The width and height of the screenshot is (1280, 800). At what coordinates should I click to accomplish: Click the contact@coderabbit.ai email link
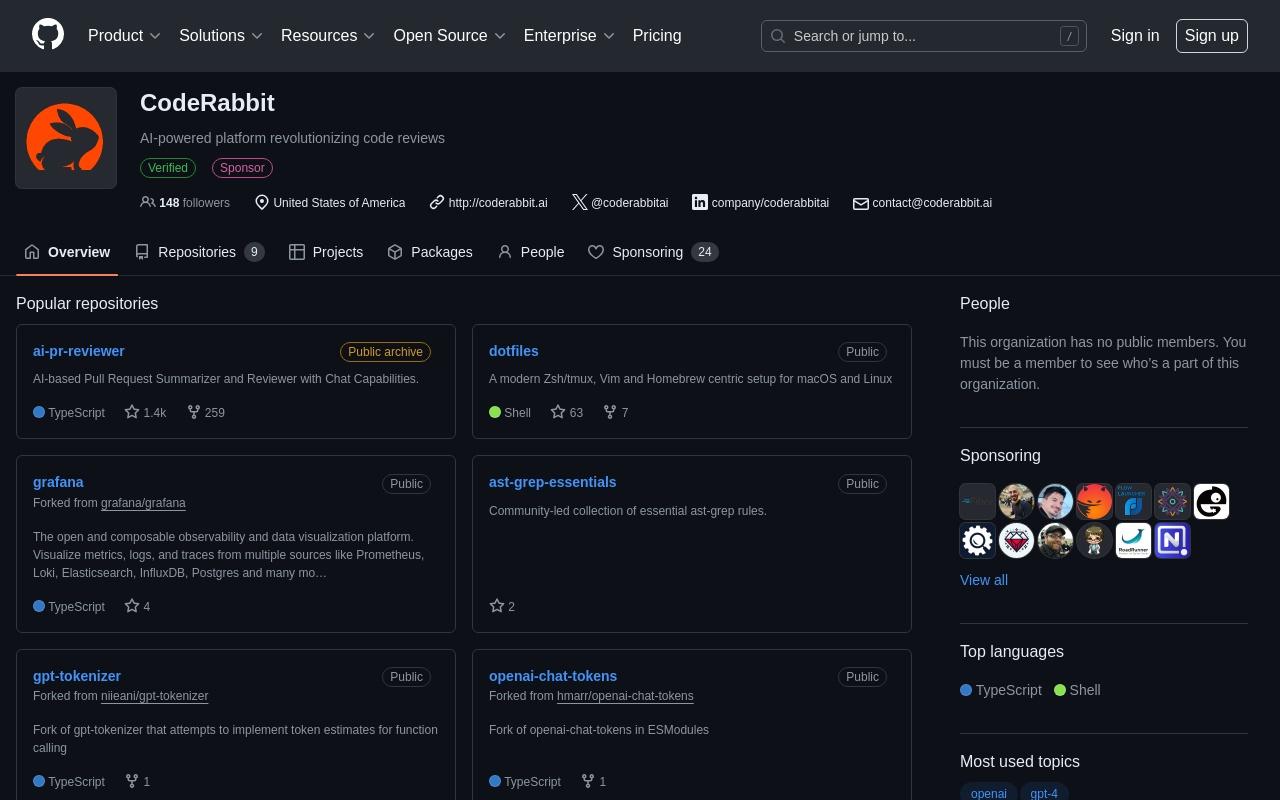(932, 202)
